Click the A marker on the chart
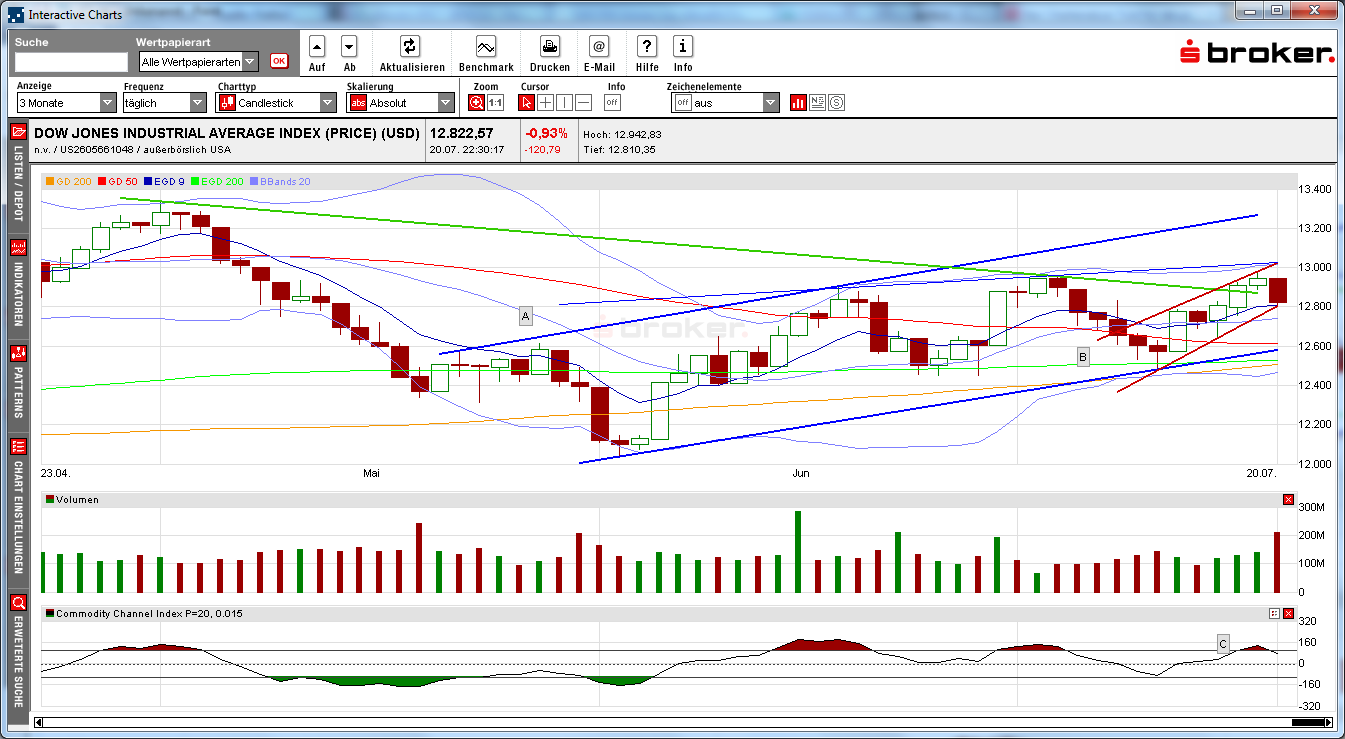Image resolution: width=1345 pixels, height=739 pixels. [x=525, y=317]
